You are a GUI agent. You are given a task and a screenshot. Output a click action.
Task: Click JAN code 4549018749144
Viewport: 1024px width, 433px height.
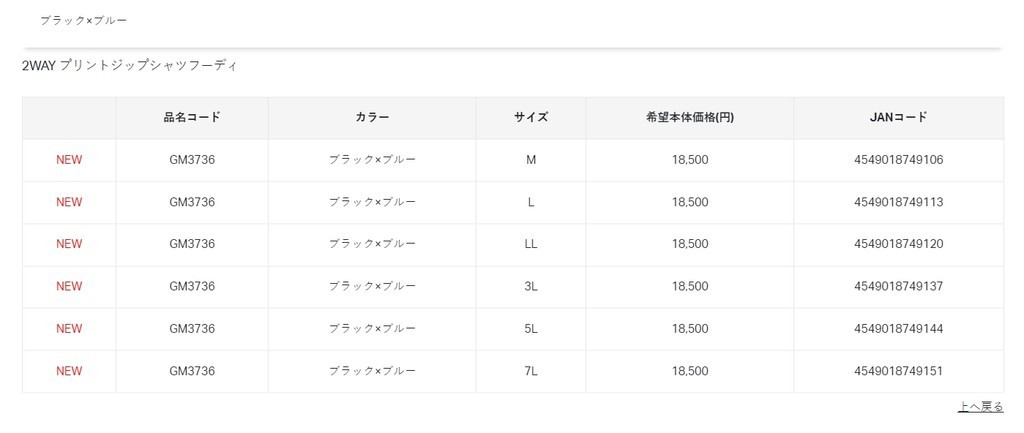(899, 328)
